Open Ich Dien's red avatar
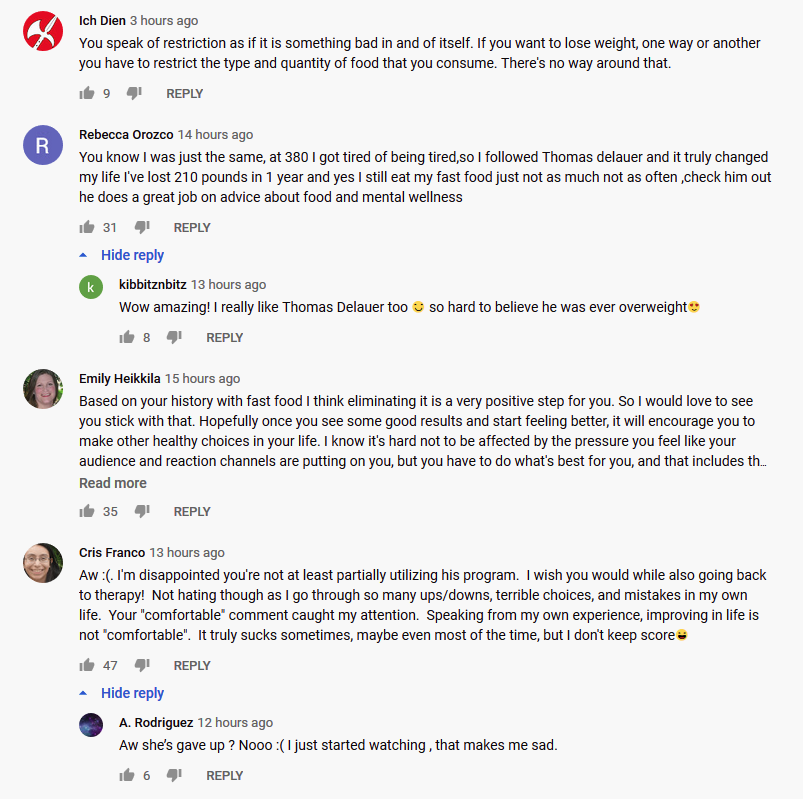Screen dimensions: 803x799 coord(43,31)
